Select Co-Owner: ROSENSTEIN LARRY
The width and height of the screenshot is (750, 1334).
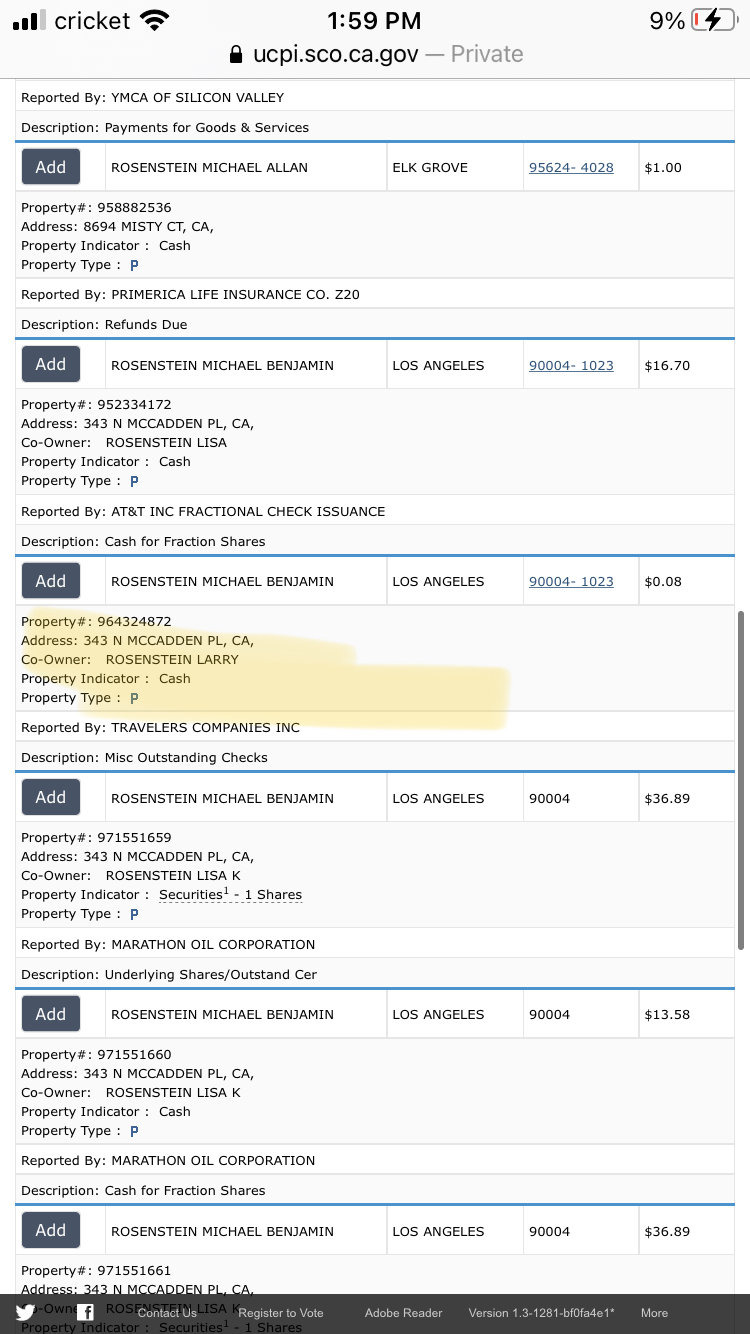coord(130,659)
